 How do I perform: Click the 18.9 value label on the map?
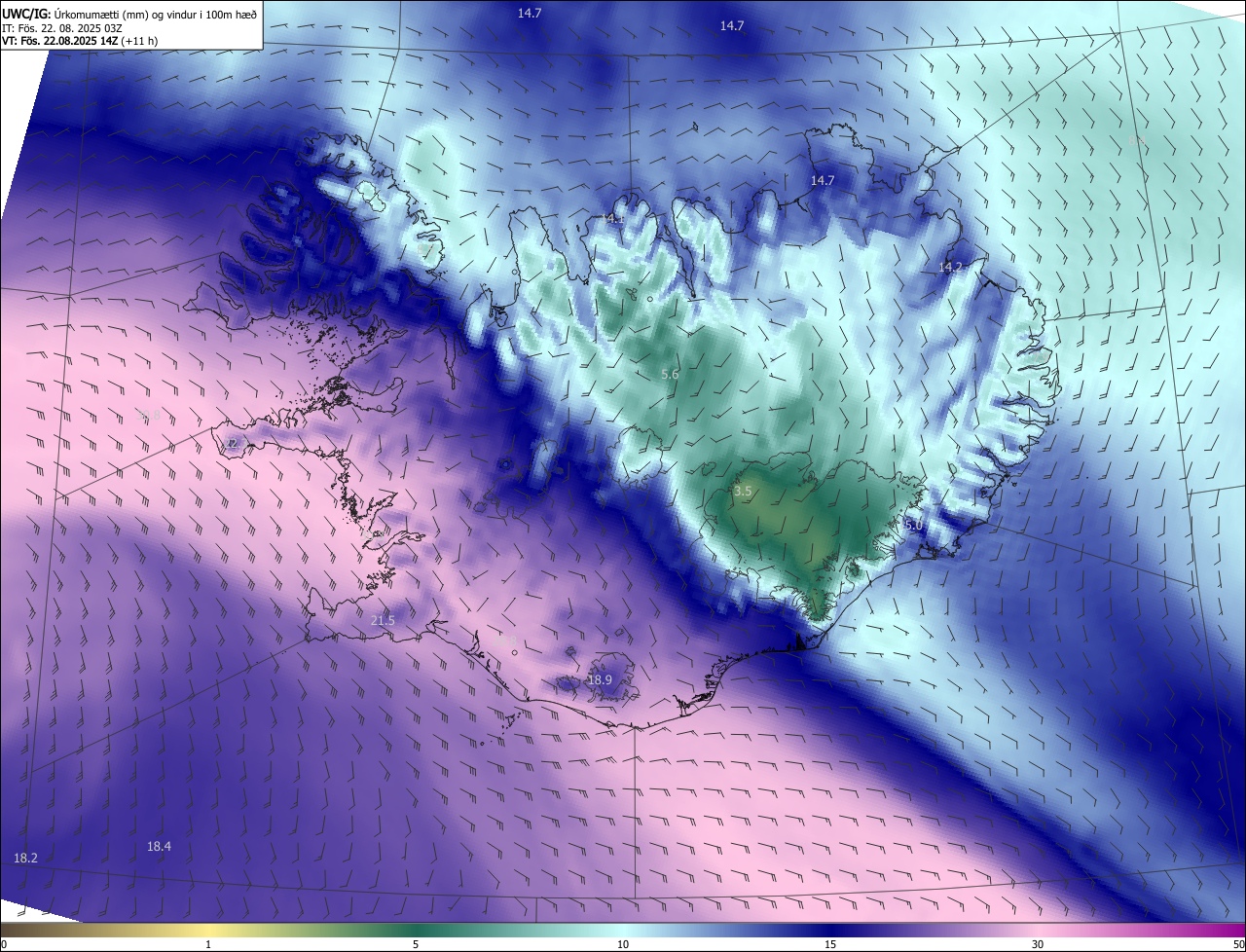(600, 679)
